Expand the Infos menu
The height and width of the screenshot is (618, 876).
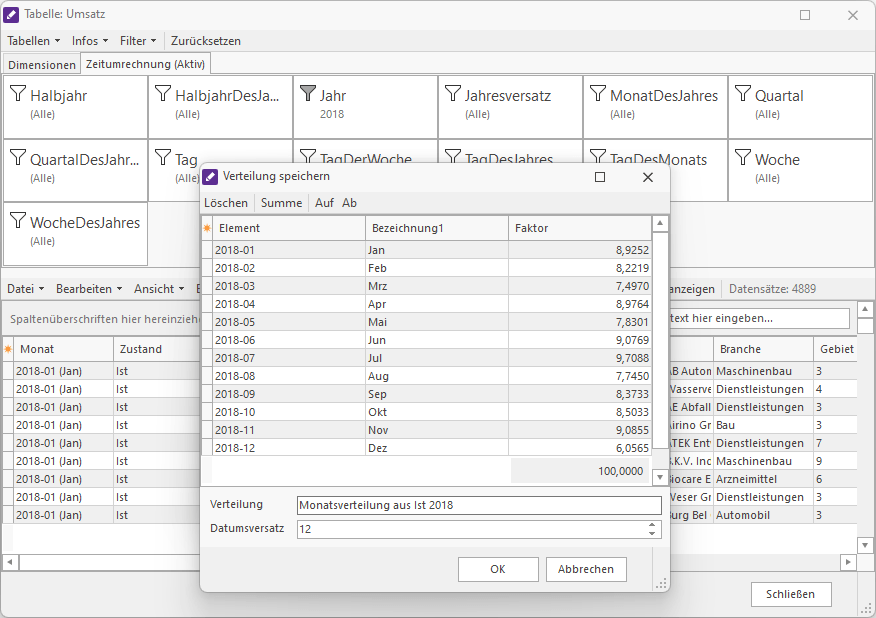pyautogui.click(x=90, y=41)
